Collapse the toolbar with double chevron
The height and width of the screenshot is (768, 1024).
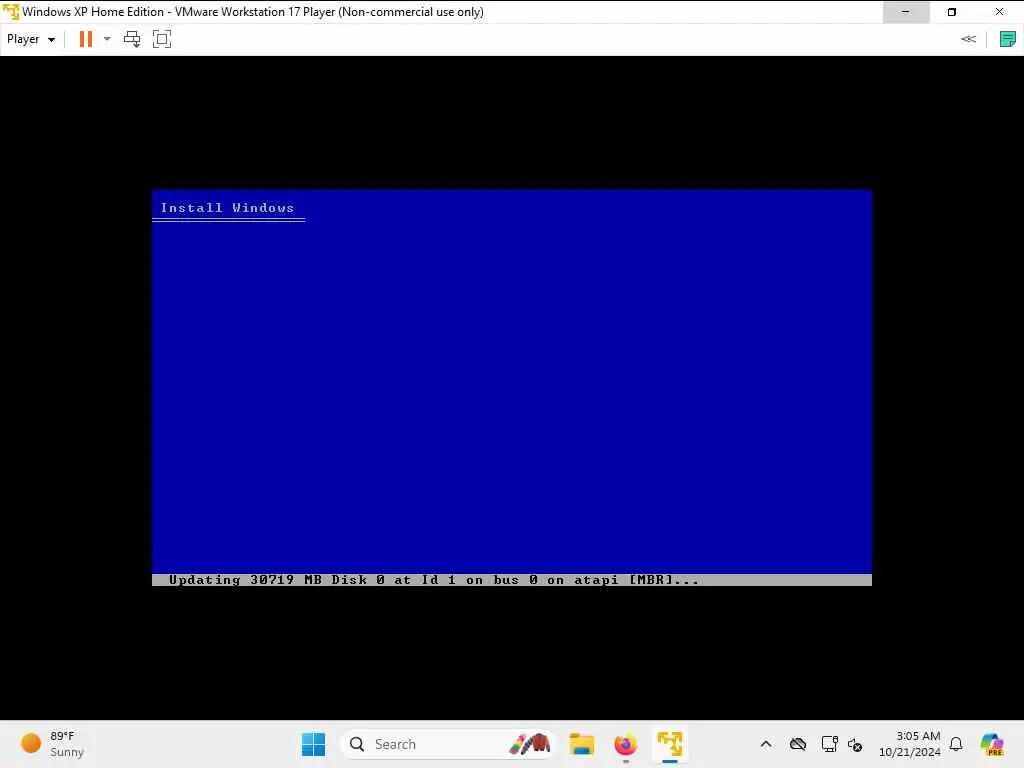pyautogui.click(x=968, y=39)
